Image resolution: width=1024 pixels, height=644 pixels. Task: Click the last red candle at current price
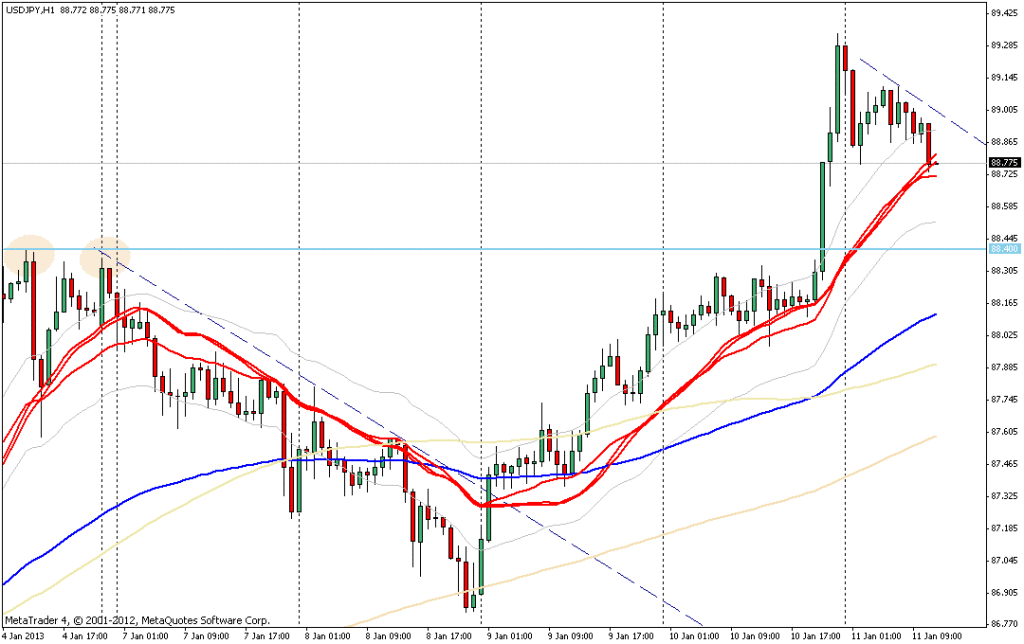(x=932, y=145)
